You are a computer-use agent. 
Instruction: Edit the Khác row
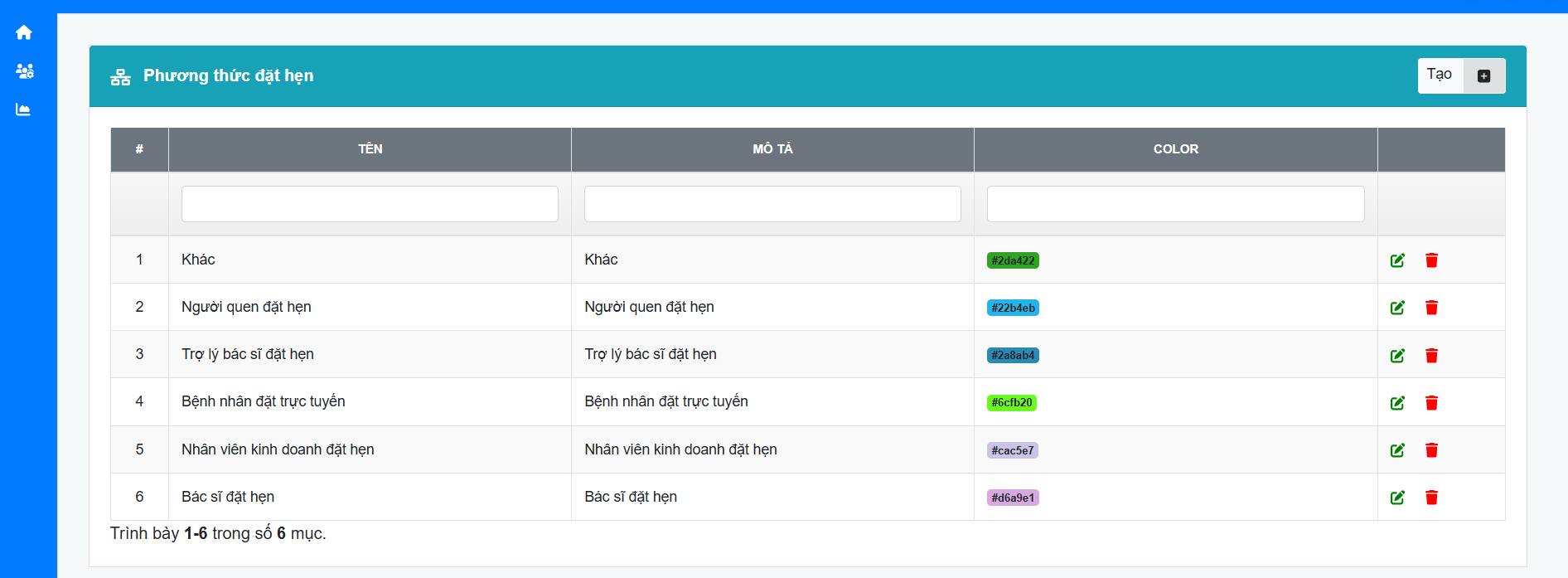[x=1397, y=260]
